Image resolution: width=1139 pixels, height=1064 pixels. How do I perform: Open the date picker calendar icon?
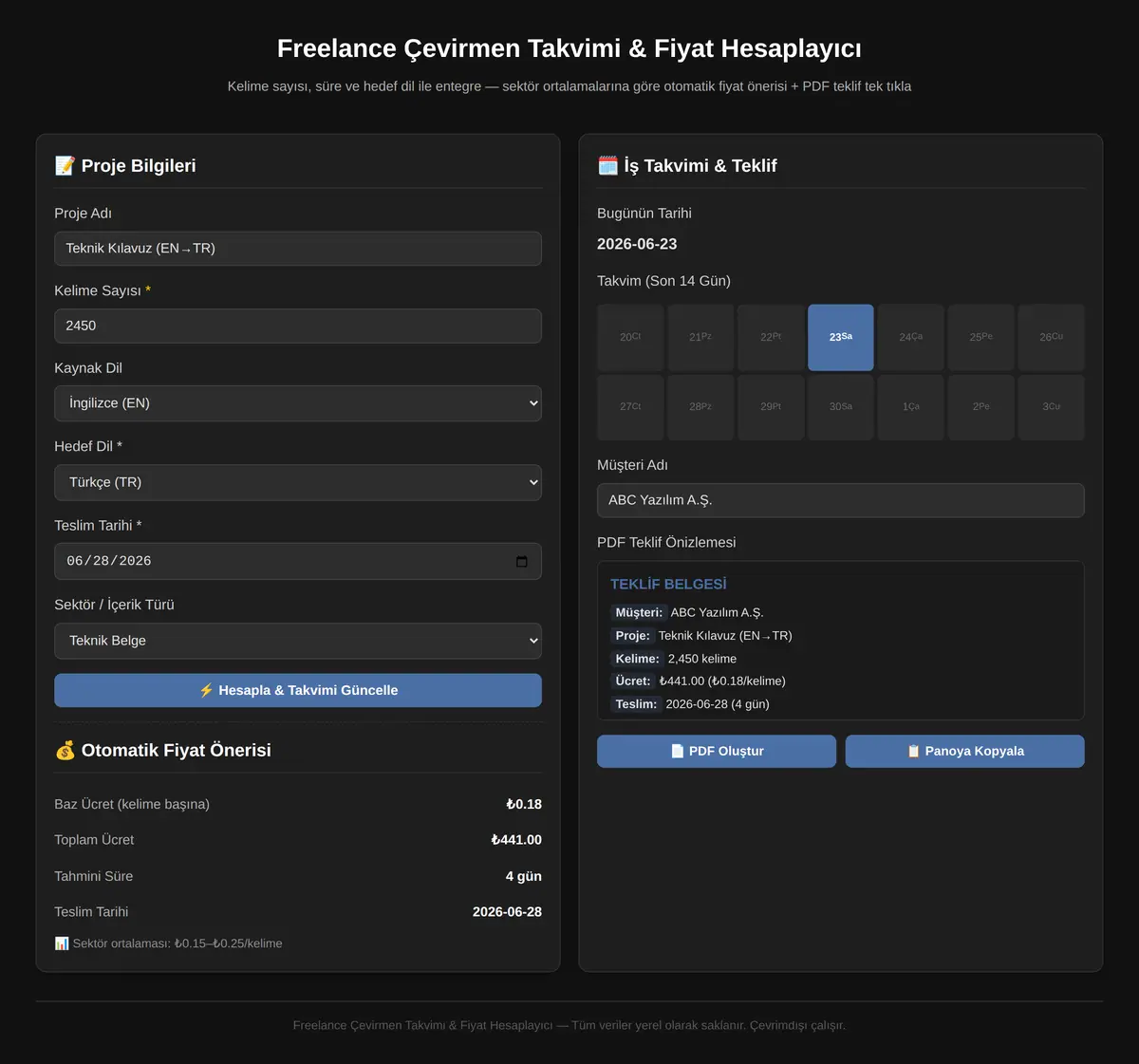(x=521, y=561)
